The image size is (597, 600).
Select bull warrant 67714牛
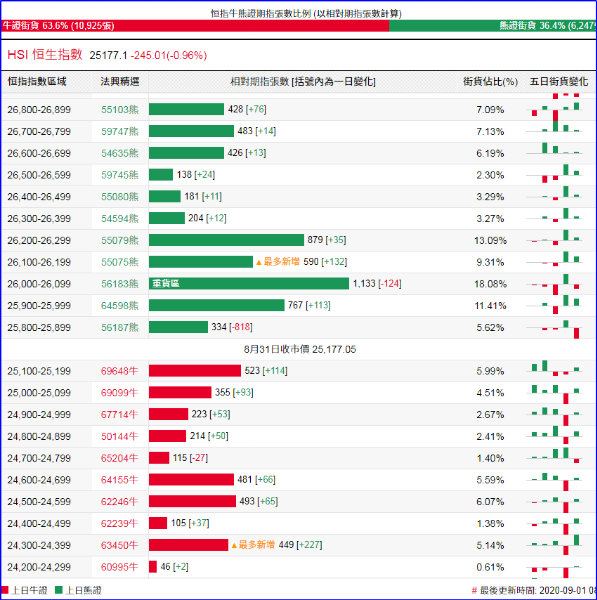pos(119,415)
